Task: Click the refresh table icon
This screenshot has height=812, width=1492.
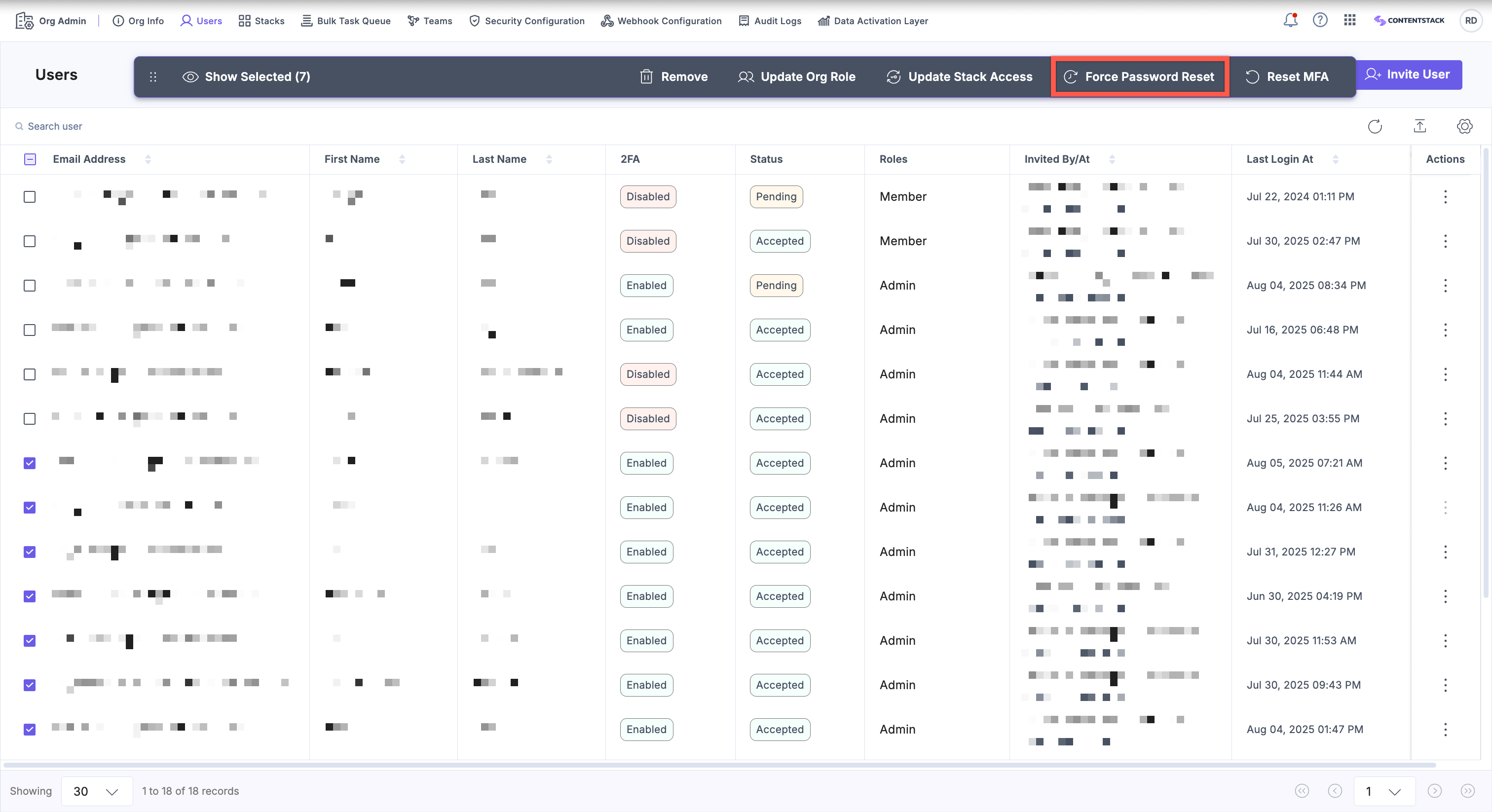Action: pos(1375,126)
